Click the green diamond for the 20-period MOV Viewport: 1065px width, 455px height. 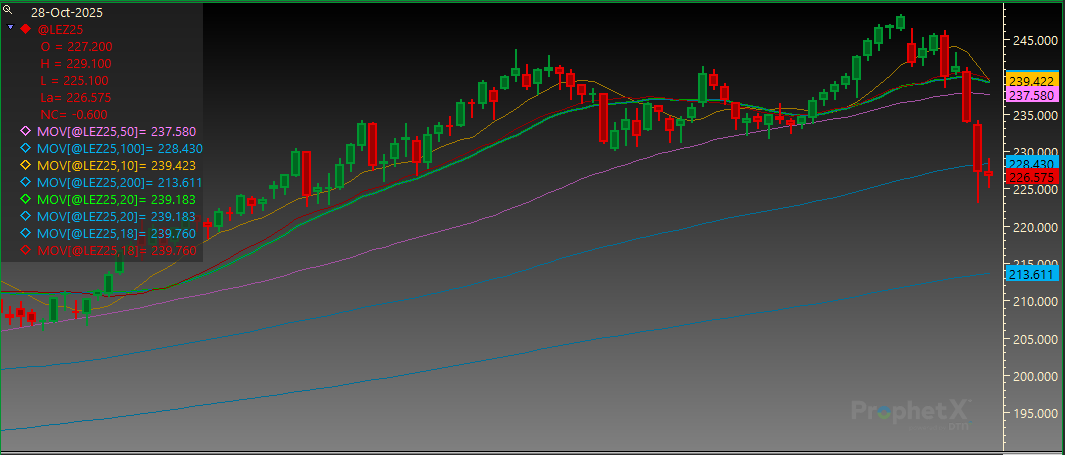click(26, 200)
